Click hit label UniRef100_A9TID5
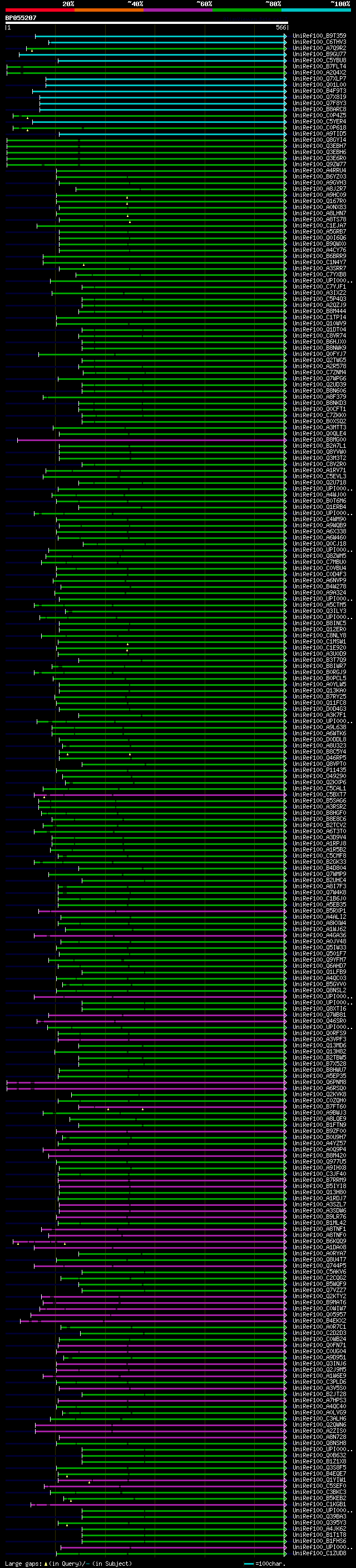This screenshot has height=1568, width=356. [x=319, y=134]
